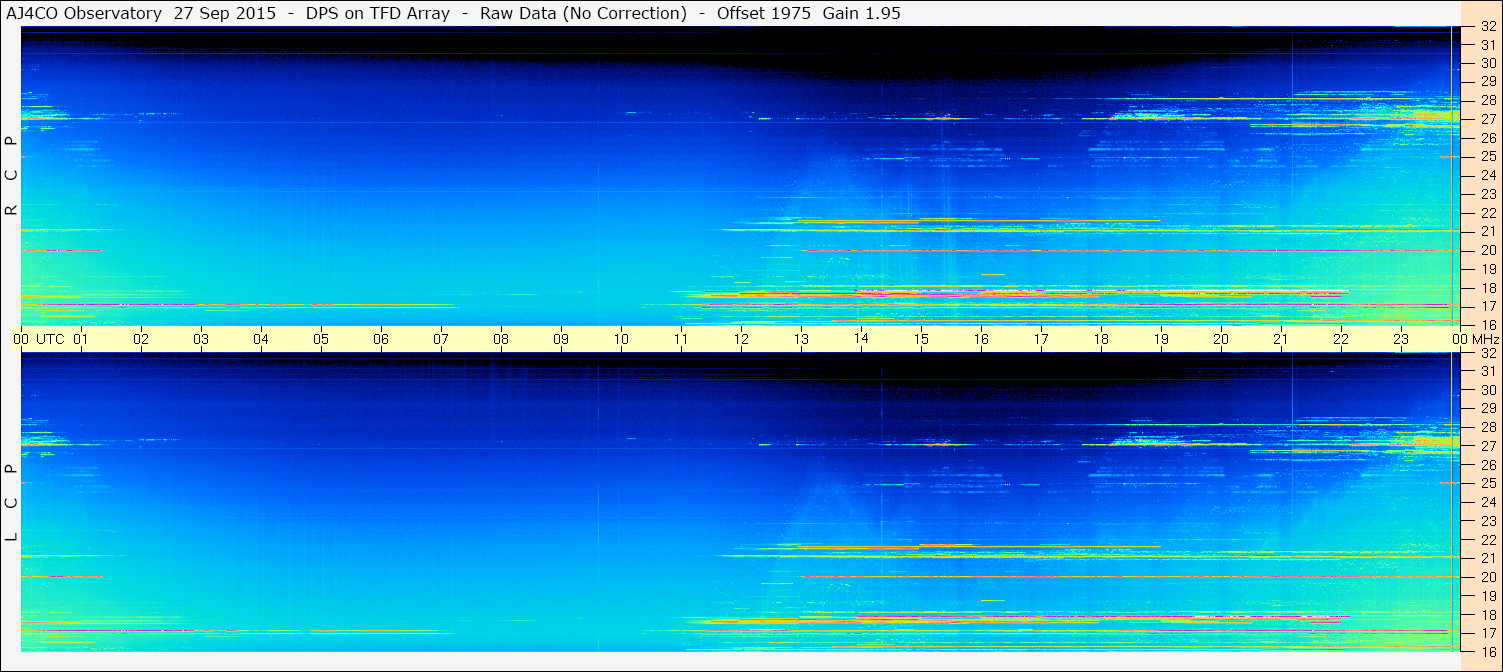
Task: Select the 07 hour marker on the time axis
Action: click(441, 339)
